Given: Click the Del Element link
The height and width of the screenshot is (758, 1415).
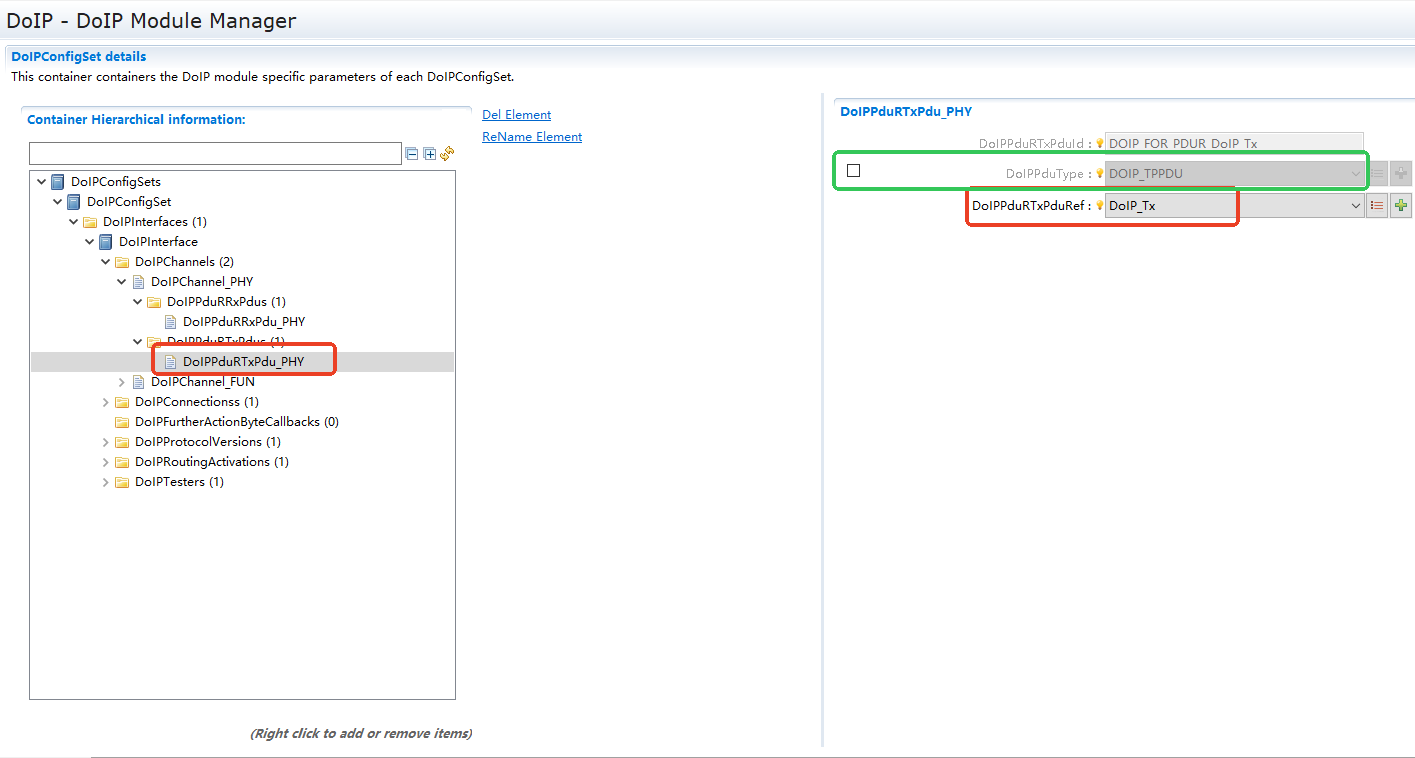Looking at the screenshot, I should pyautogui.click(x=516, y=115).
